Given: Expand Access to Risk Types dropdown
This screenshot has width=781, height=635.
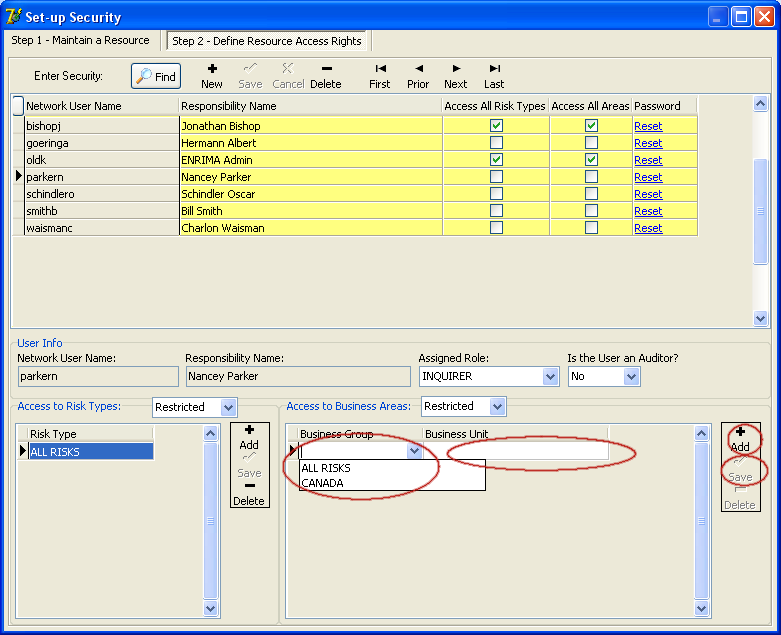Looking at the screenshot, I should tap(228, 407).
